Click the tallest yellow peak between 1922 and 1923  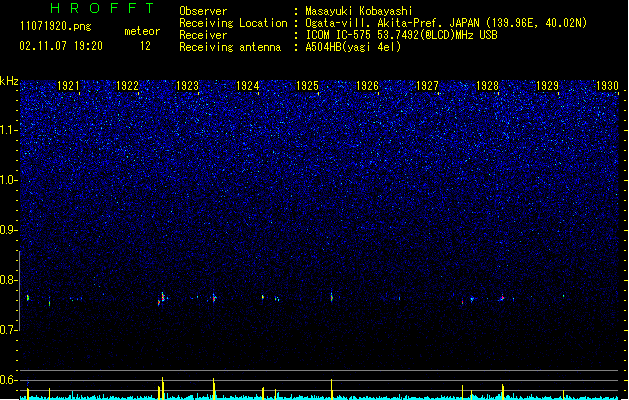click(x=162, y=388)
